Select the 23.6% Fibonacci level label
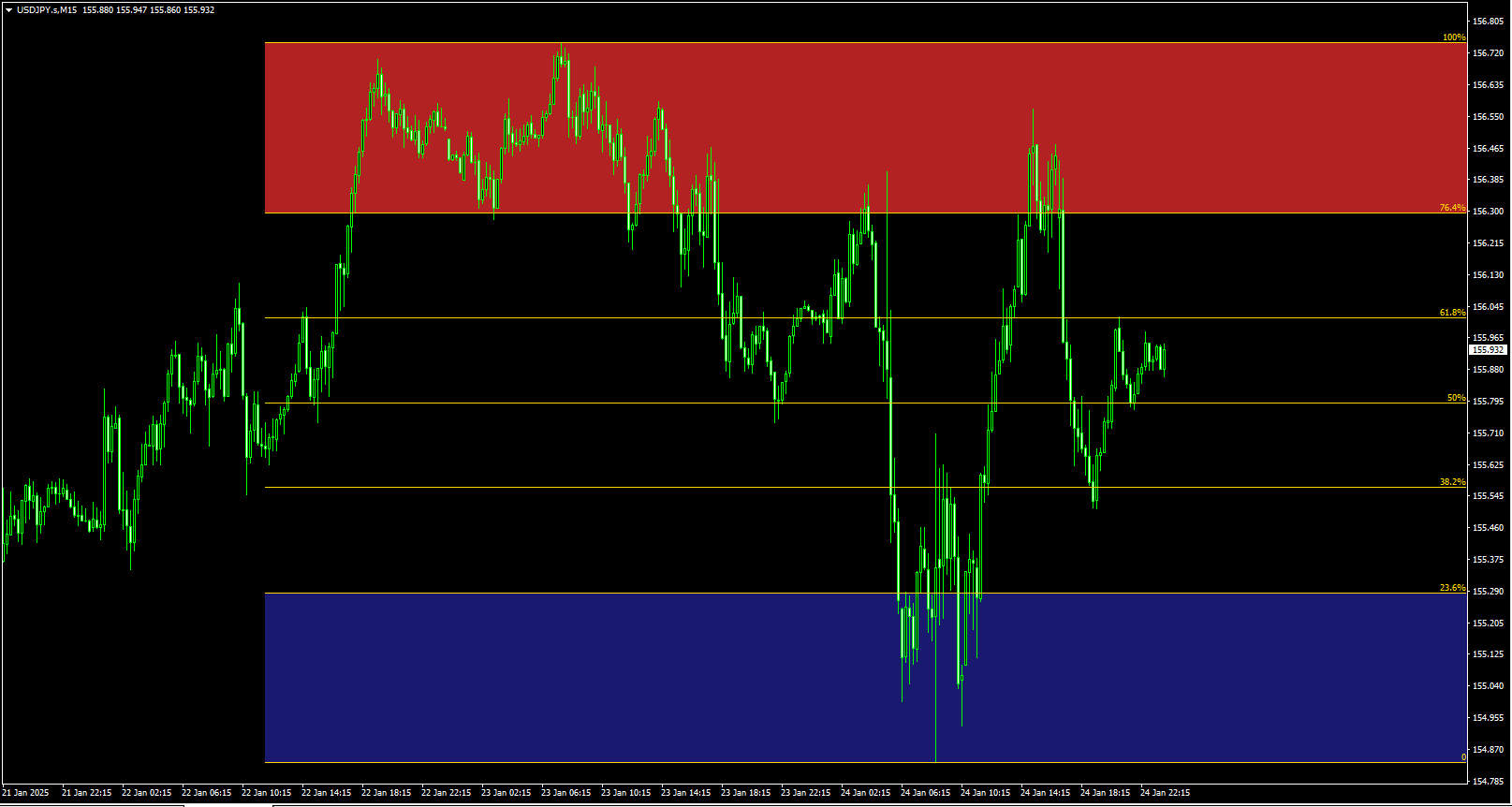 (1453, 588)
